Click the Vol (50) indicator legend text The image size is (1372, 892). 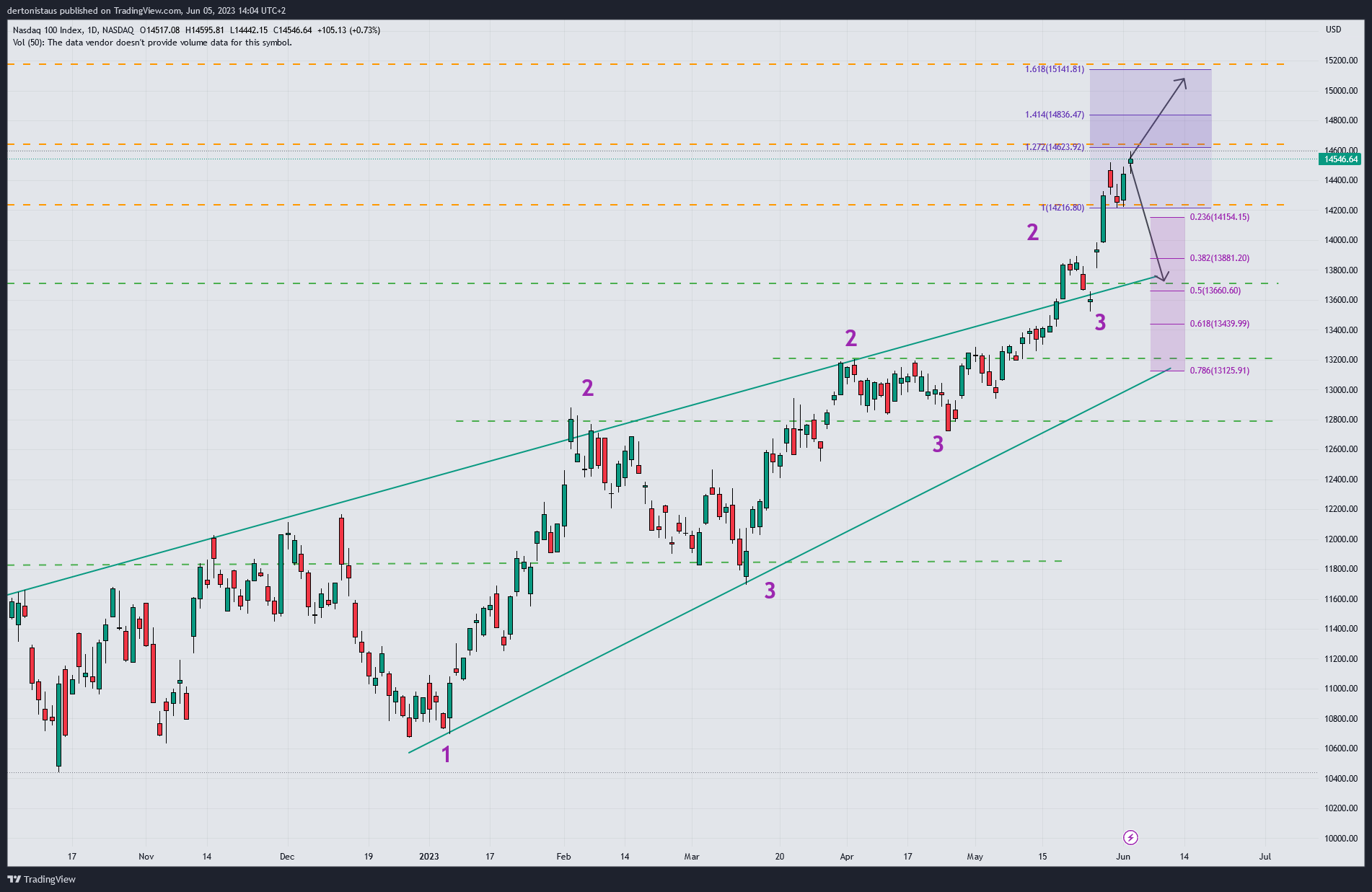click(x=152, y=43)
